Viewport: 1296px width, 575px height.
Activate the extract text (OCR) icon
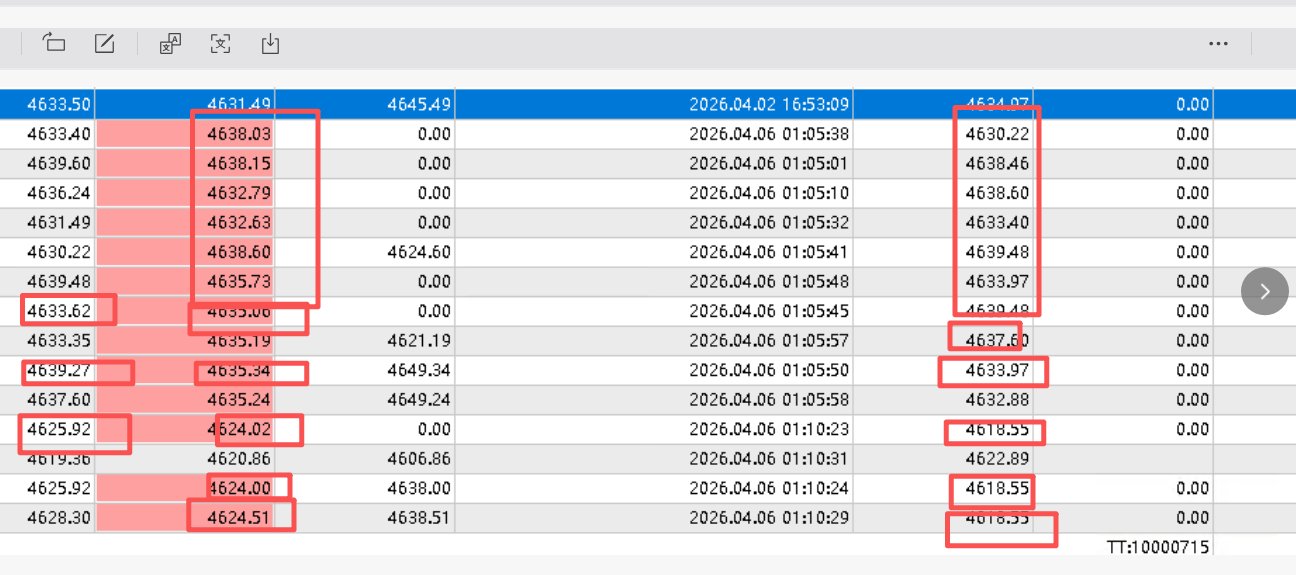click(220, 43)
